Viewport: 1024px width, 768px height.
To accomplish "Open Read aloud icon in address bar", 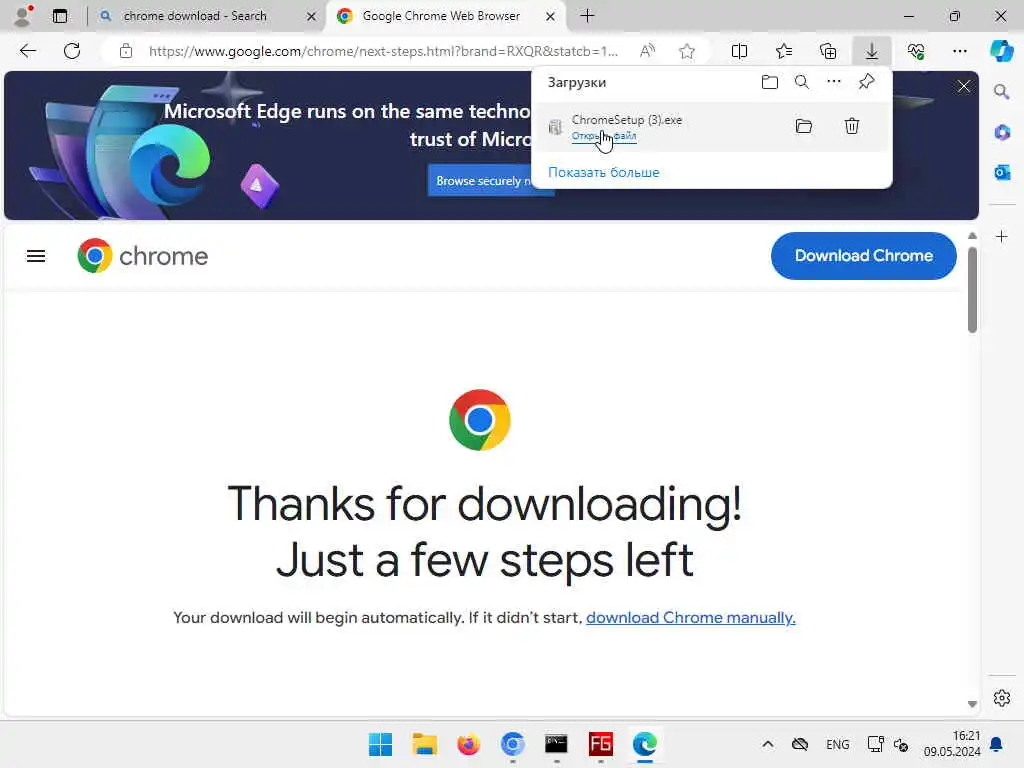I will (647, 51).
